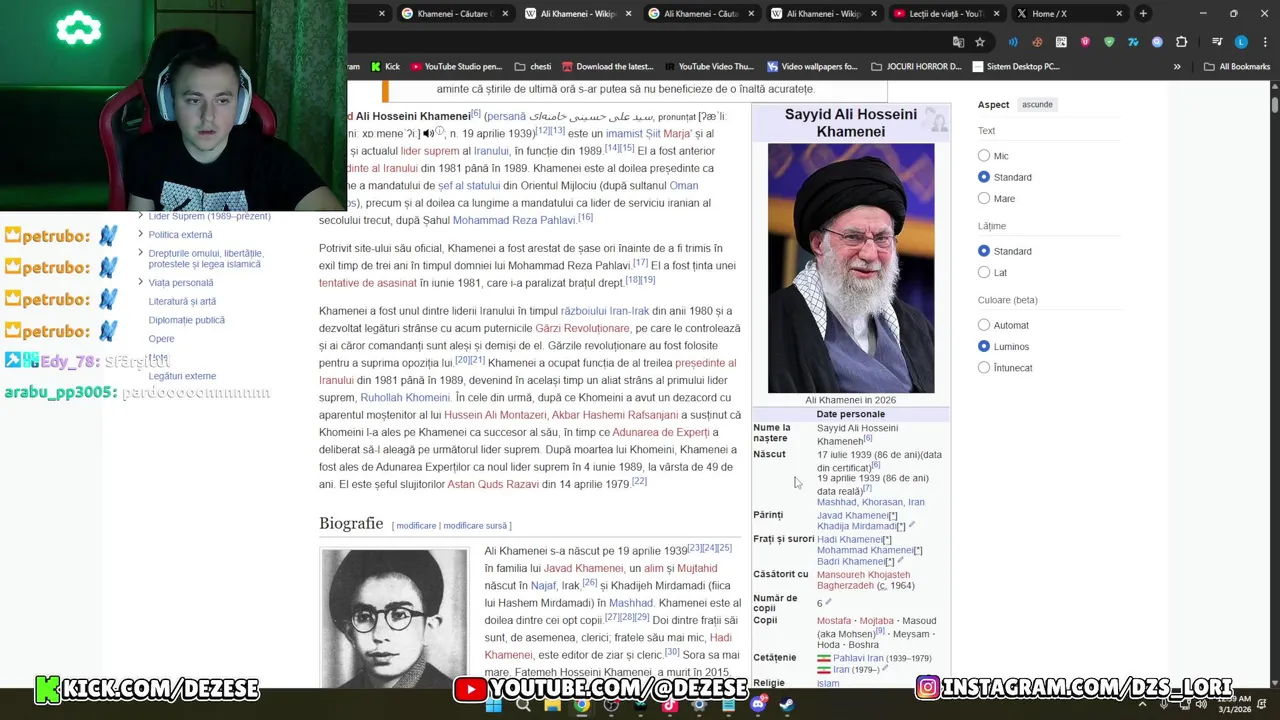Open Gărzi Revoluționare link
Viewport: 1280px width, 720px height.
tap(582, 328)
